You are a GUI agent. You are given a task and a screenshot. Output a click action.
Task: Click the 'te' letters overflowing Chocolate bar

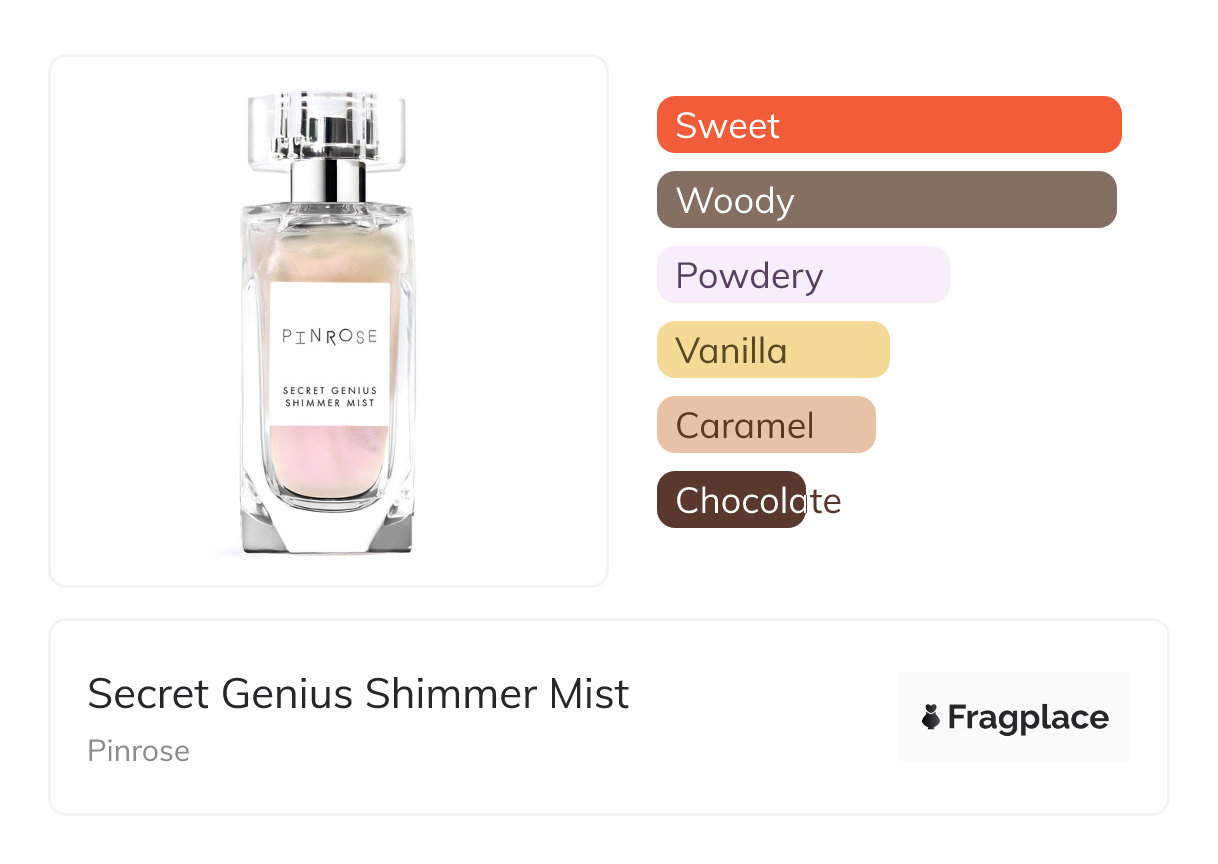(x=824, y=500)
